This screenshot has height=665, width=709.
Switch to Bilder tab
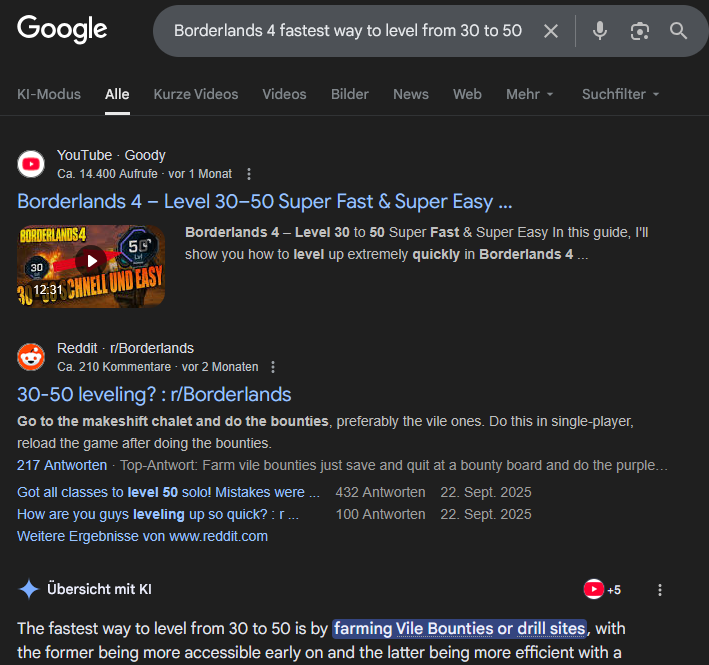350,94
